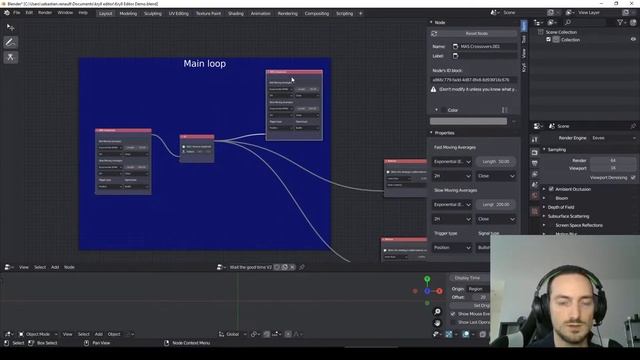Open the View Layer properties tab icon
Screen dimensions: 640x360
tap(535, 174)
